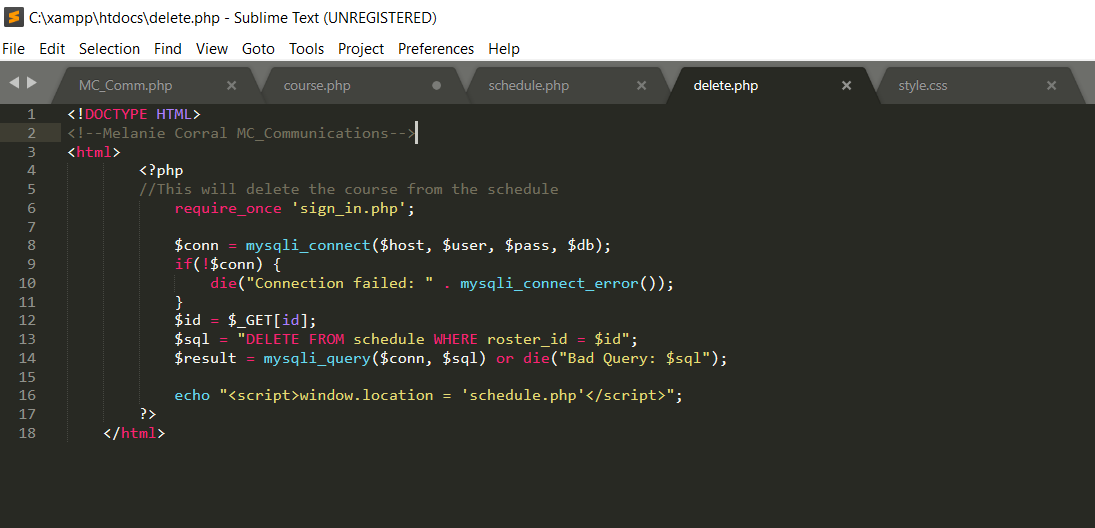Click the opening html tag

[94, 152]
